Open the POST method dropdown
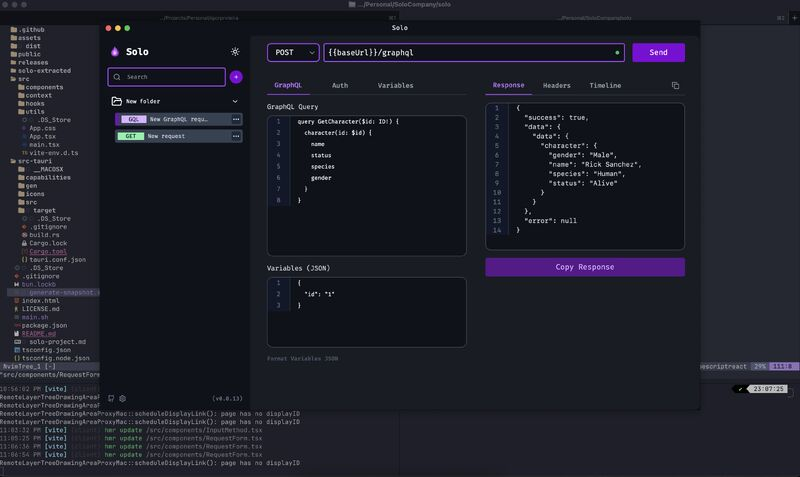 (x=293, y=53)
